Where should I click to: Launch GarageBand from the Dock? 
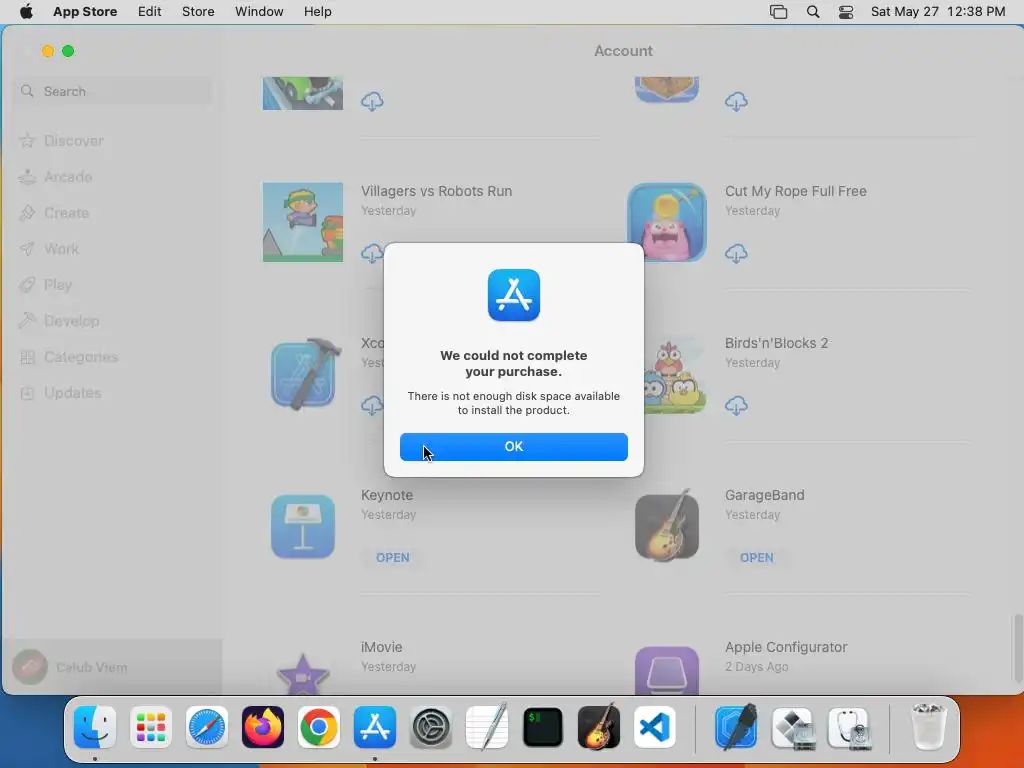[598, 727]
